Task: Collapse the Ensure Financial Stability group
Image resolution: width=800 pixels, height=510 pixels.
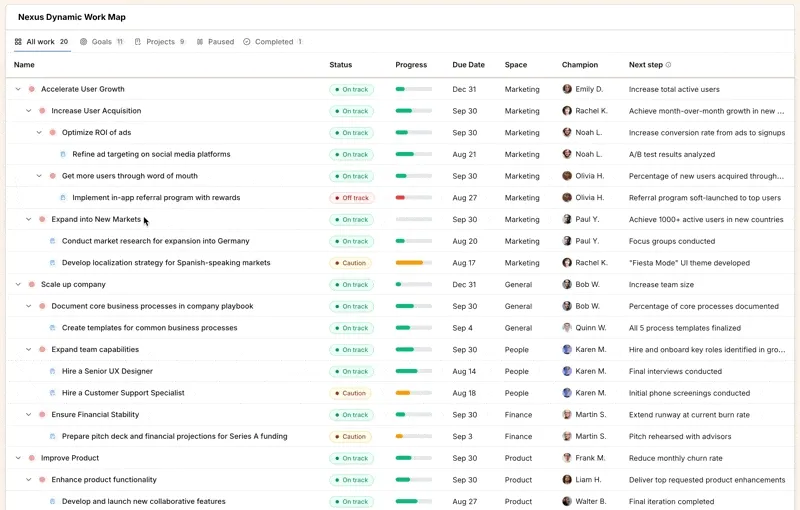Action: tap(29, 415)
